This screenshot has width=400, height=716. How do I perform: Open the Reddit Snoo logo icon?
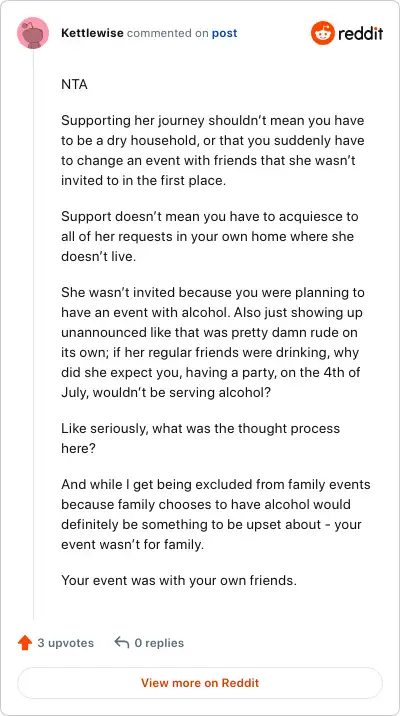[x=322, y=33]
